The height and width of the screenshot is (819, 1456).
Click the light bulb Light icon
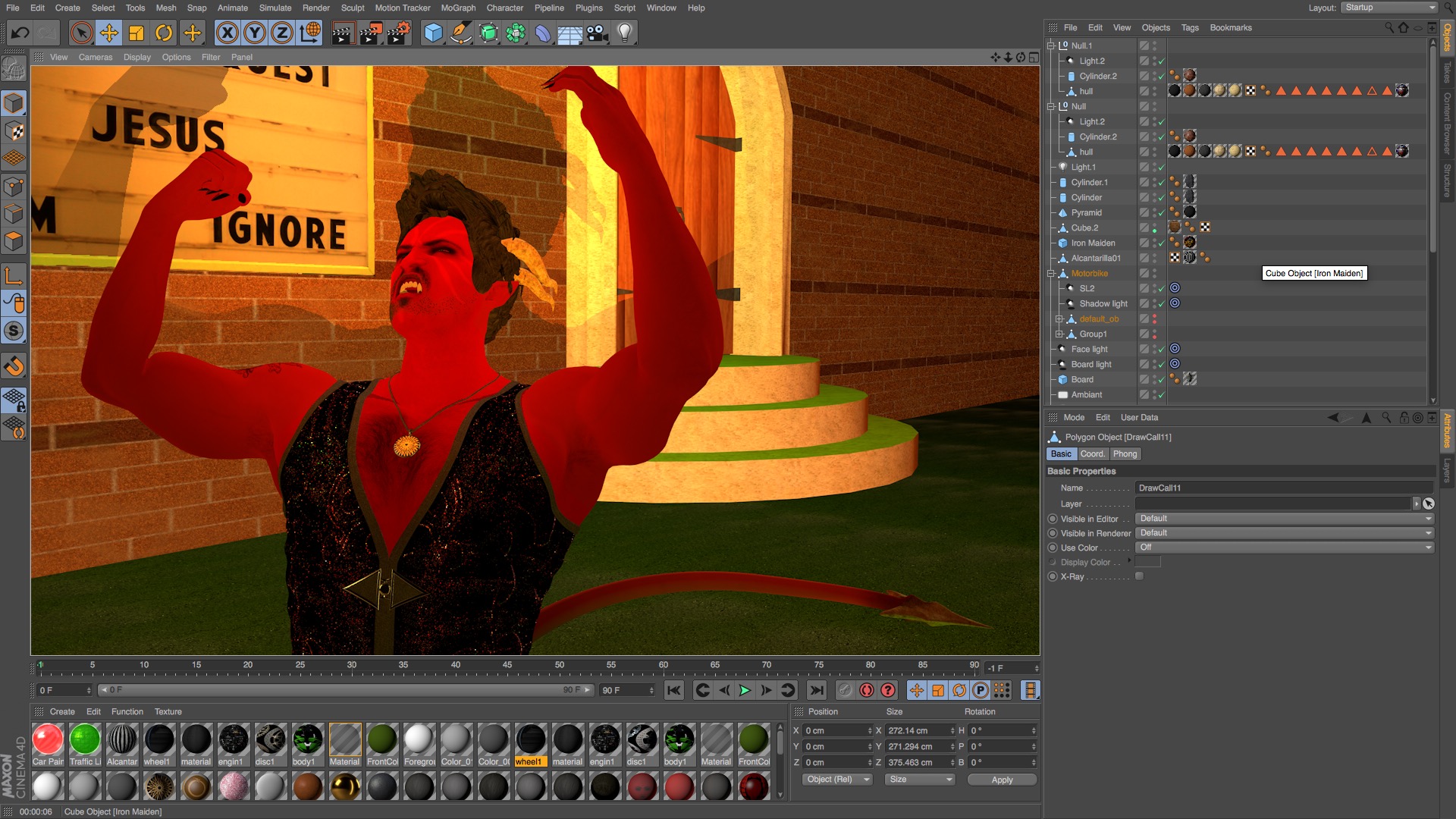point(625,33)
